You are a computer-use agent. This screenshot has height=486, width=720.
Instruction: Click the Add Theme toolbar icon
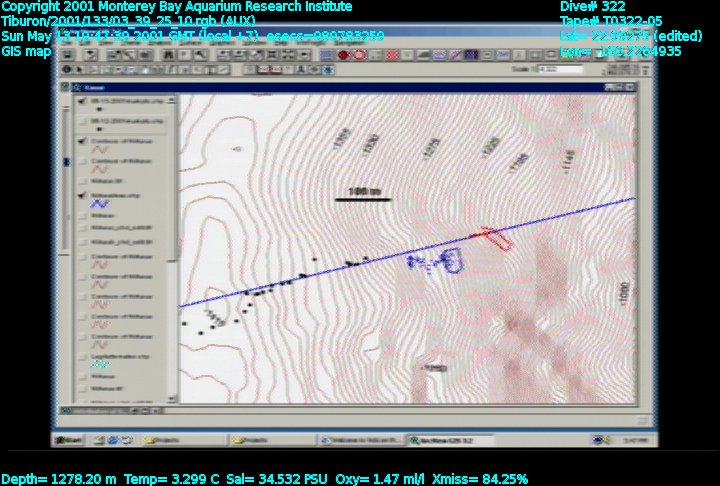tap(90, 55)
